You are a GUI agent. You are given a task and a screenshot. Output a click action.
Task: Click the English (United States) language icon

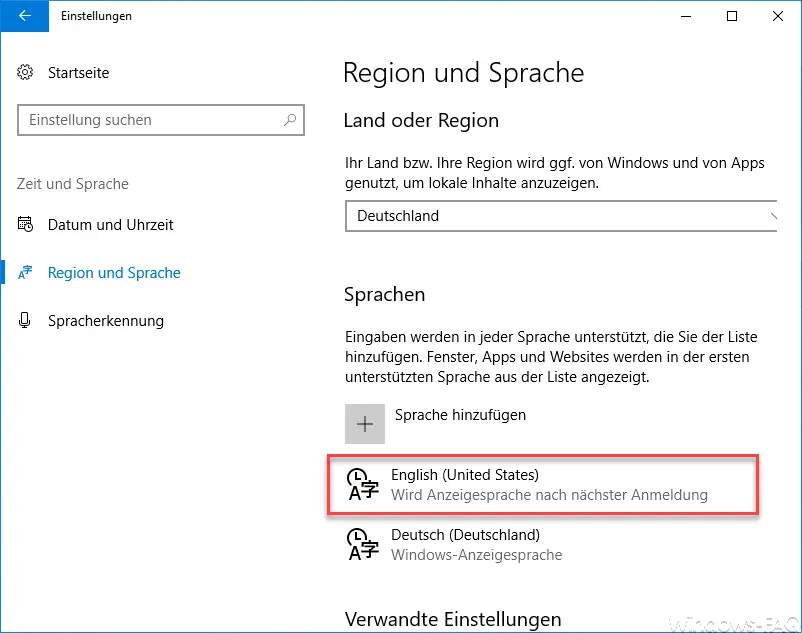[x=363, y=484]
